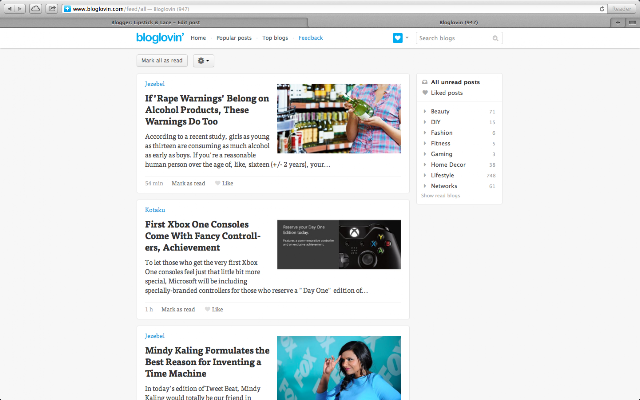The width and height of the screenshot is (640, 400).
Task: Open dropdown arrow beside heart icon
Action: [x=407, y=38]
